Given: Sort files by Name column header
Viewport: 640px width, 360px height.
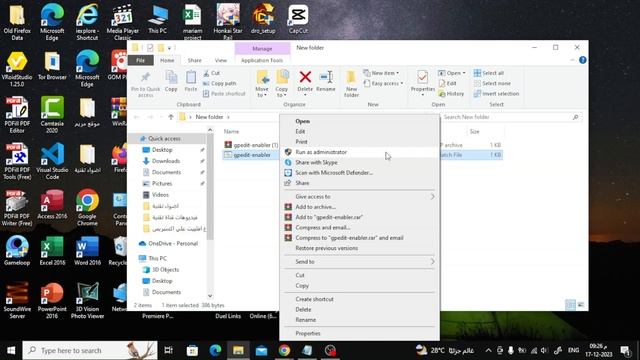Looking at the screenshot, I should (x=231, y=131).
